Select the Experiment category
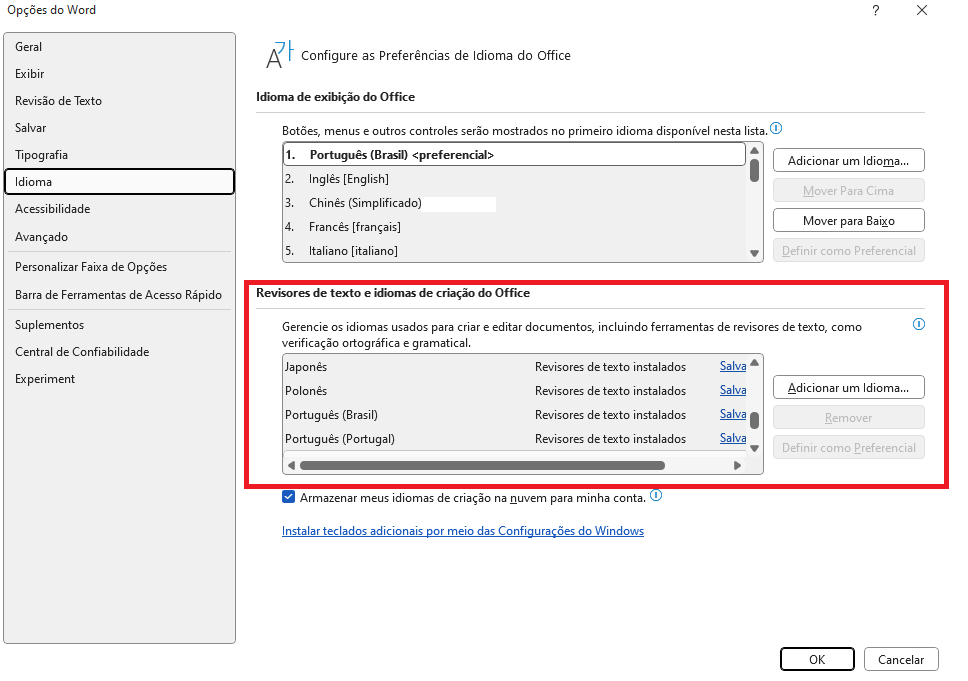Image resolution: width=968 pixels, height=681 pixels. click(x=119, y=379)
